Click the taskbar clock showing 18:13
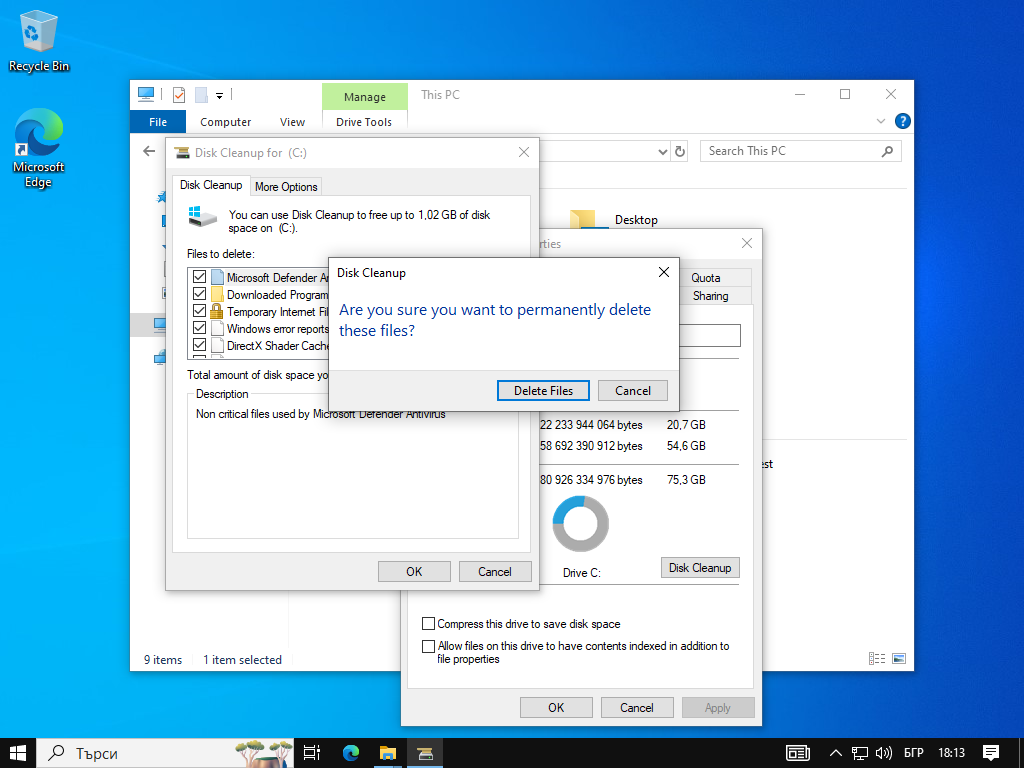The width and height of the screenshot is (1024, 768). coord(952,753)
